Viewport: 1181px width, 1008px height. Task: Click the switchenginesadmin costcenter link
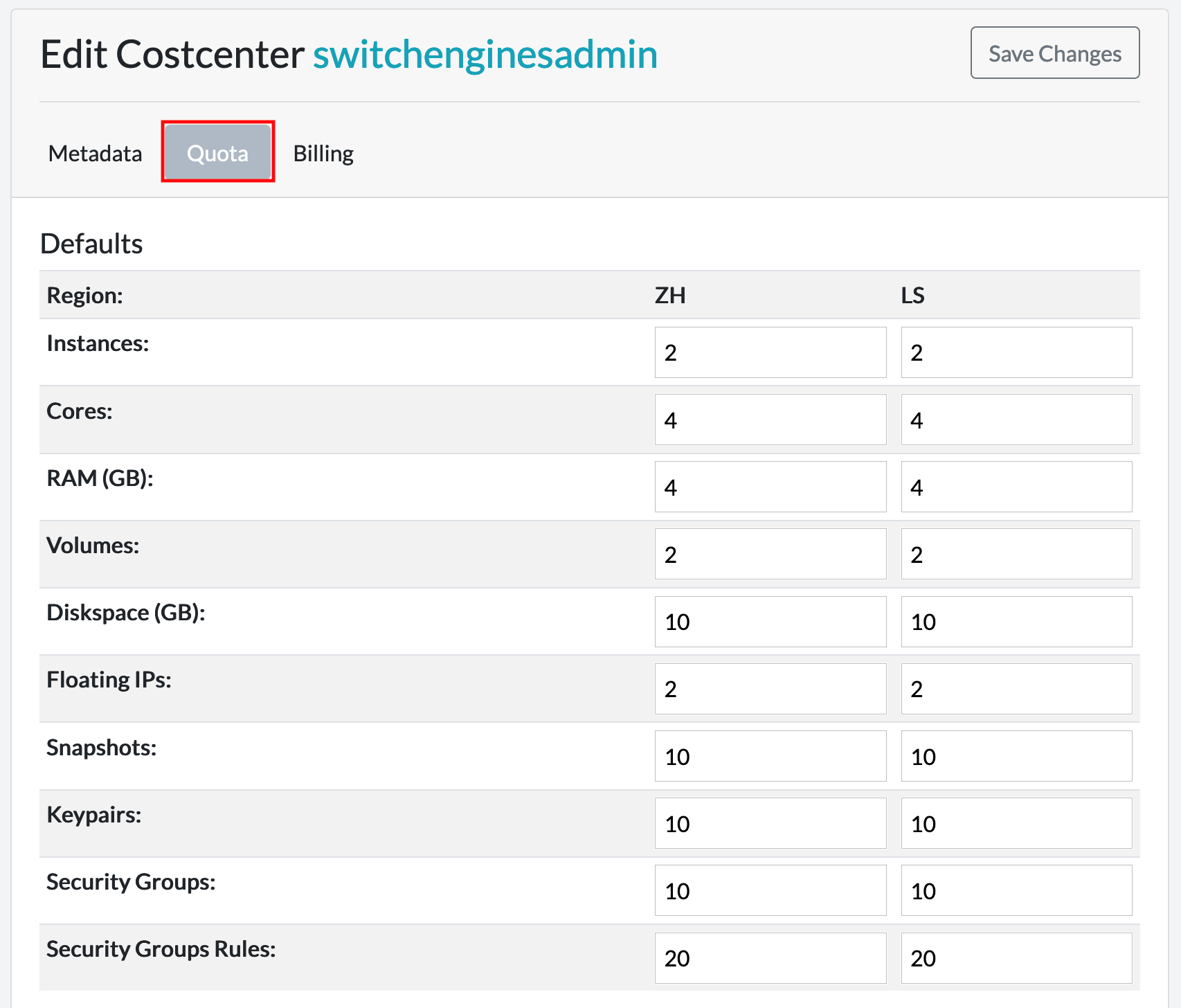click(485, 54)
